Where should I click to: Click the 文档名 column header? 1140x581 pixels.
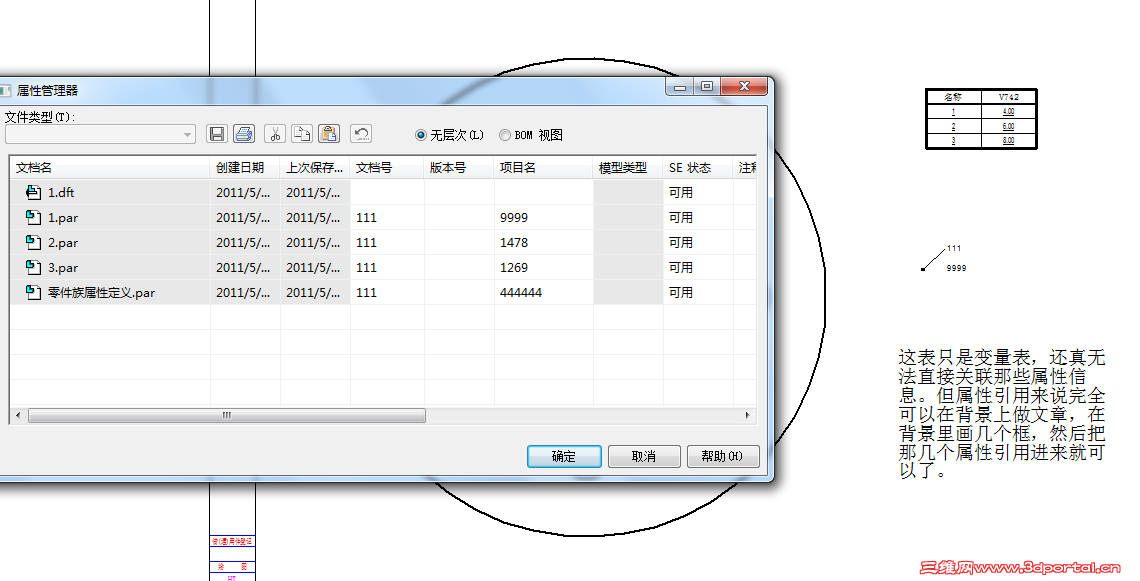[x=110, y=167]
